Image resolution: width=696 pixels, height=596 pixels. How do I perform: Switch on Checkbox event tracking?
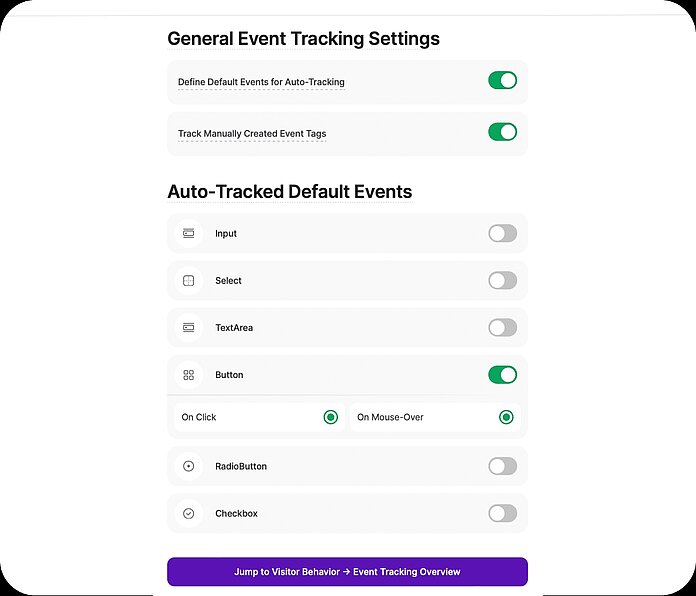[x=502, y=513]
